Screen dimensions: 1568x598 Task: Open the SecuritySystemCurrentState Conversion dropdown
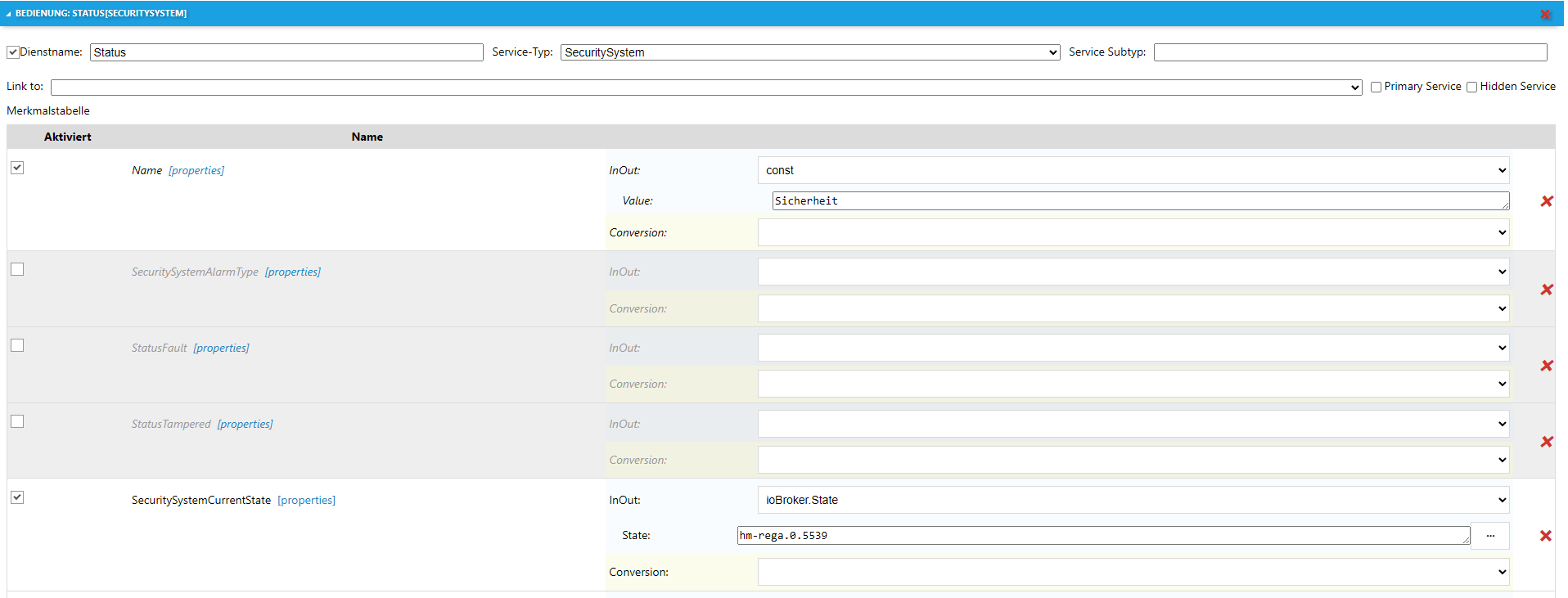[x=1133, y=572]
